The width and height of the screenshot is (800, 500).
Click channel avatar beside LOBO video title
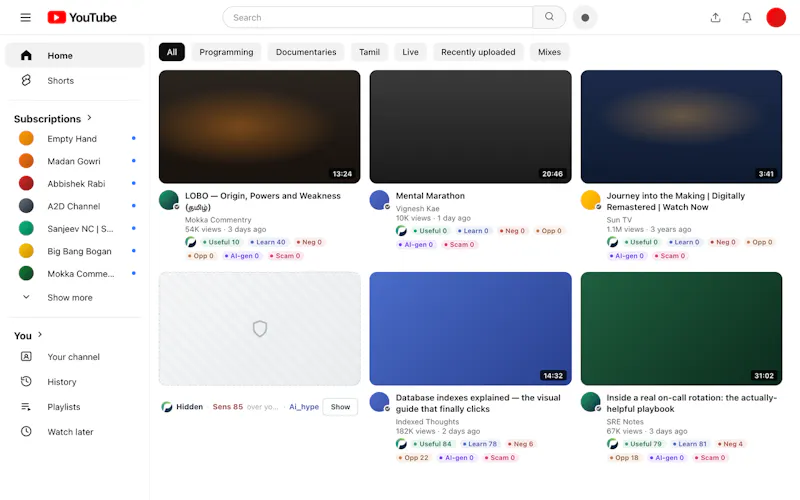[169, 200]
